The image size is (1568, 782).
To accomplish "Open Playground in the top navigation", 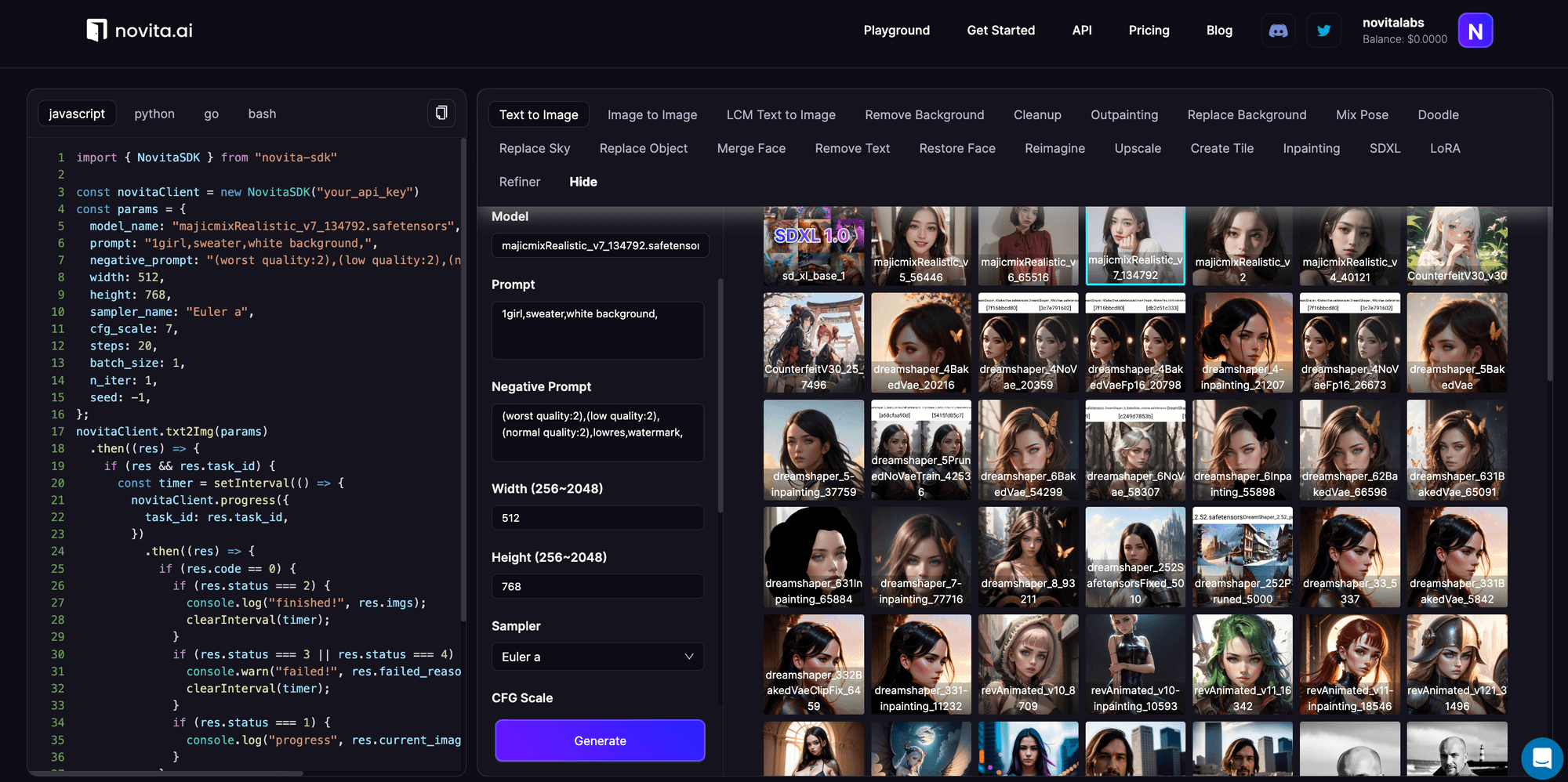I will [x=897, y=31].
